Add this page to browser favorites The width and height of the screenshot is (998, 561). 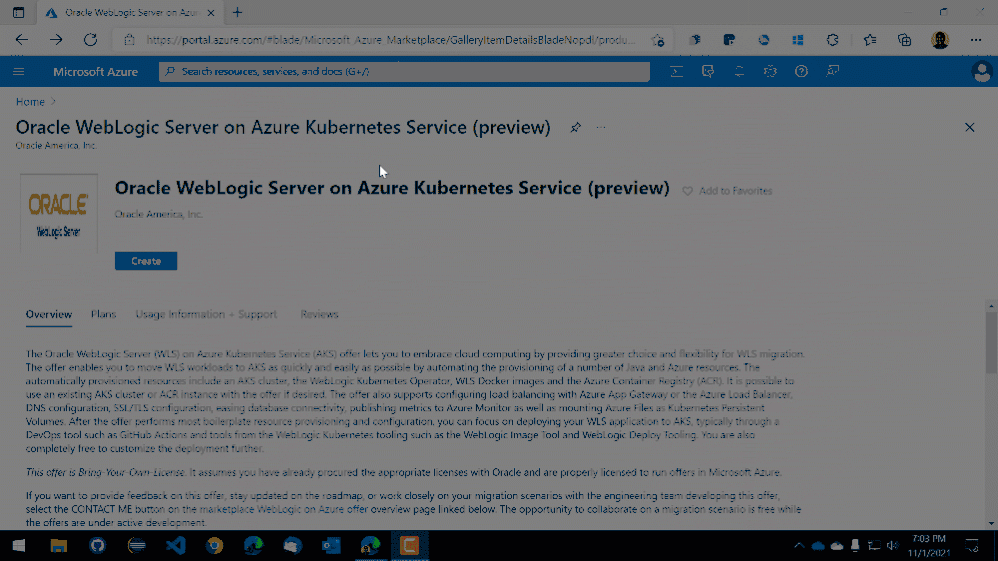coord(658,40)
